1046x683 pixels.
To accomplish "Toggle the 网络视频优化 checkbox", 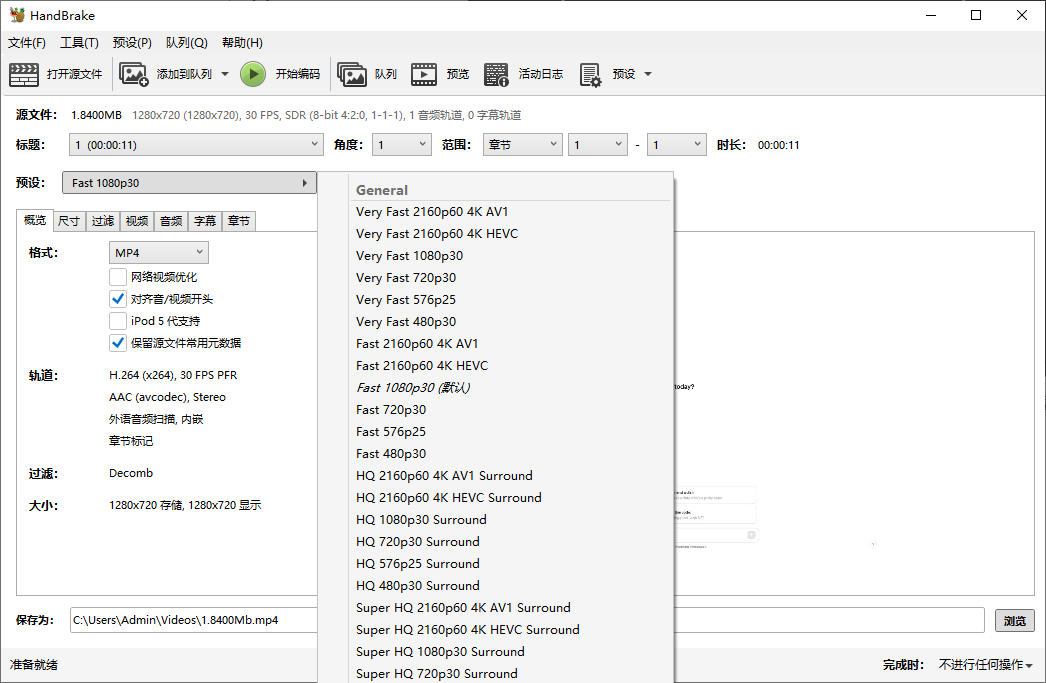I will (x=118, y=277).
